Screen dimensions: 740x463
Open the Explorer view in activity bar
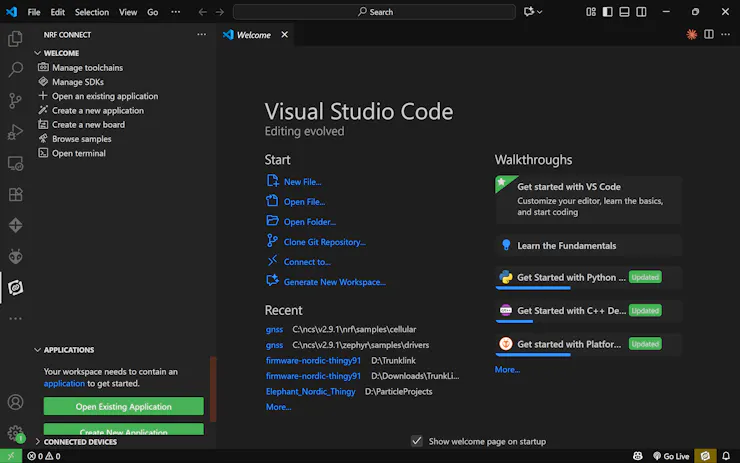[15, 39]
